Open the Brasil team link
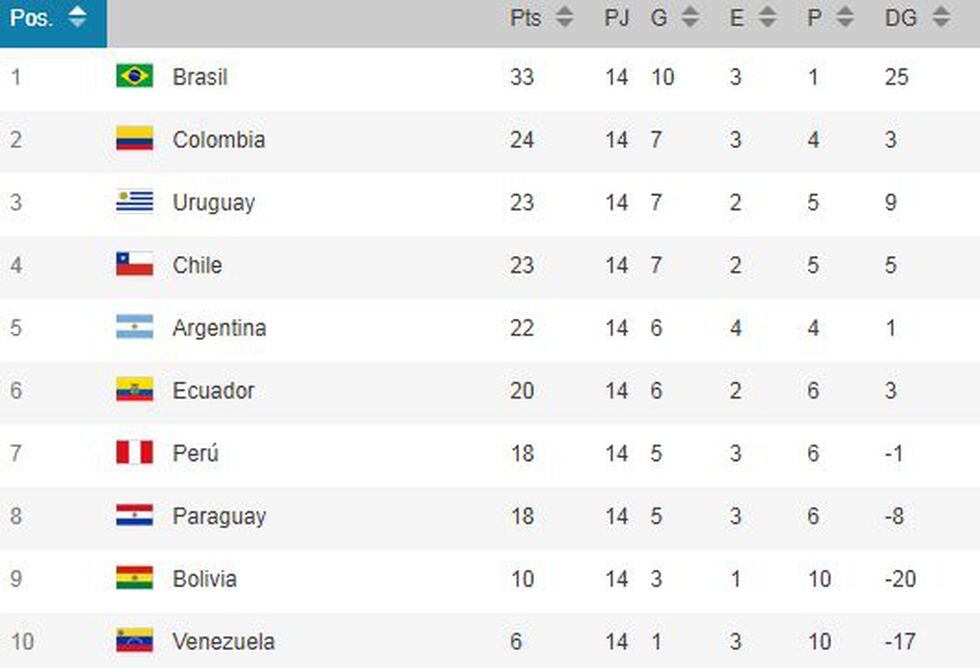The image size is (980, 668). point(200,77)
